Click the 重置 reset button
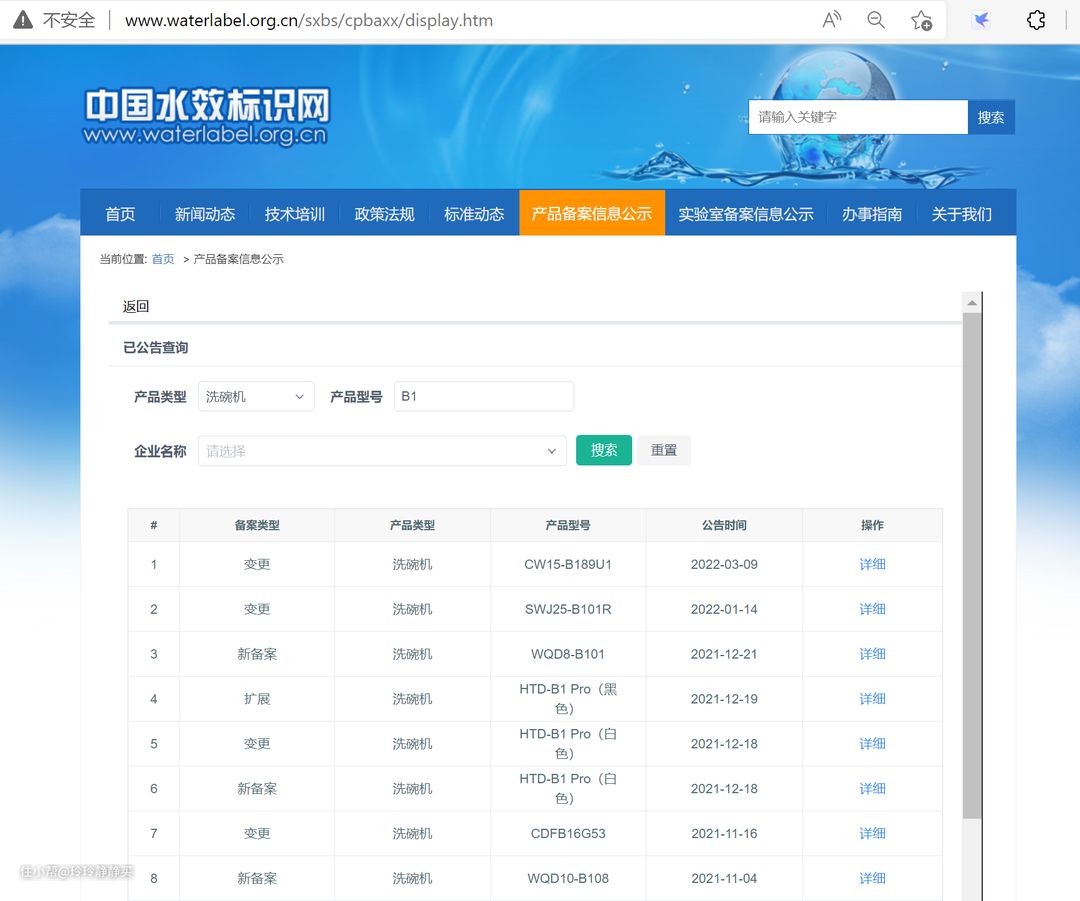Image resolution: width=1080 pixels, height=901 pixels. 664,450
